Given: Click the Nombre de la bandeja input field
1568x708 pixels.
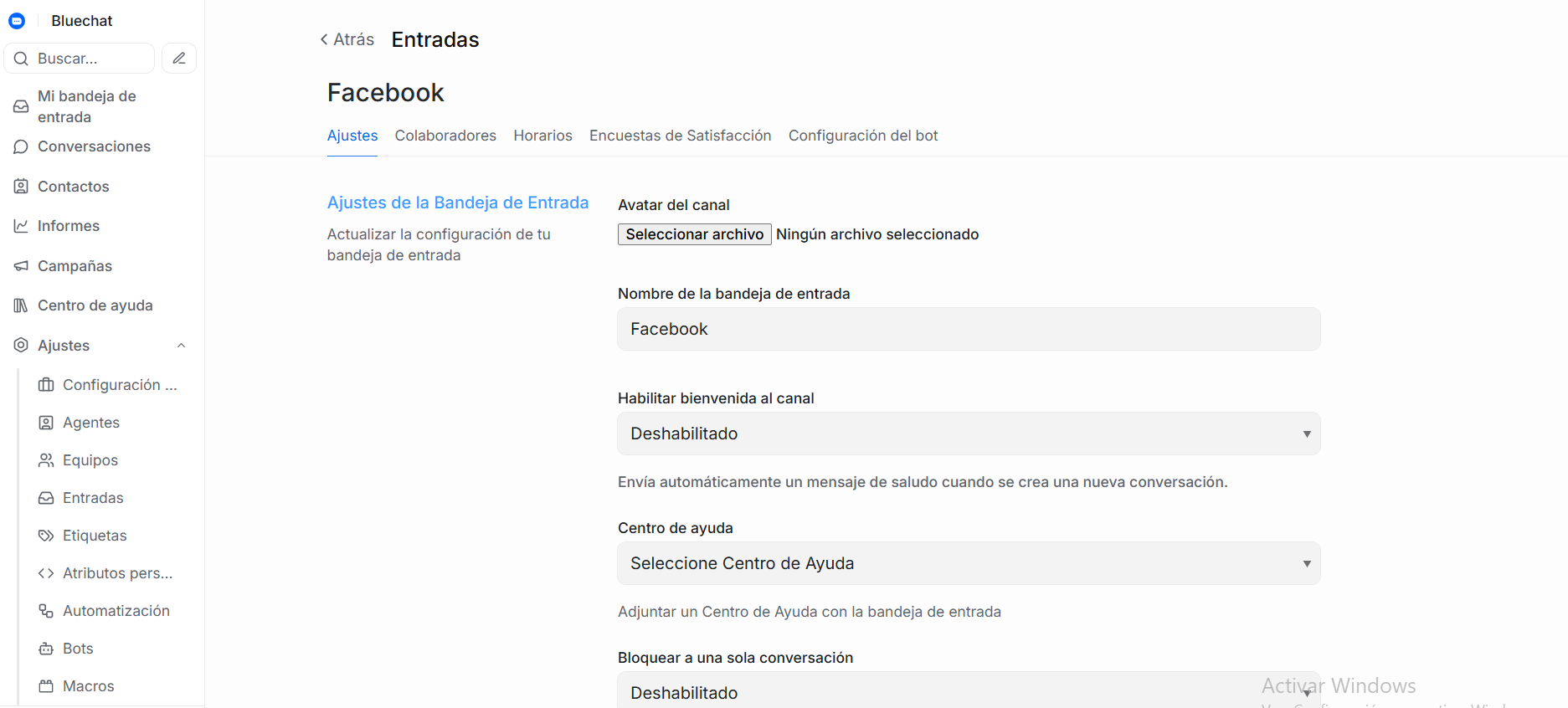Looking at the screenshot, I should point(969,329).
